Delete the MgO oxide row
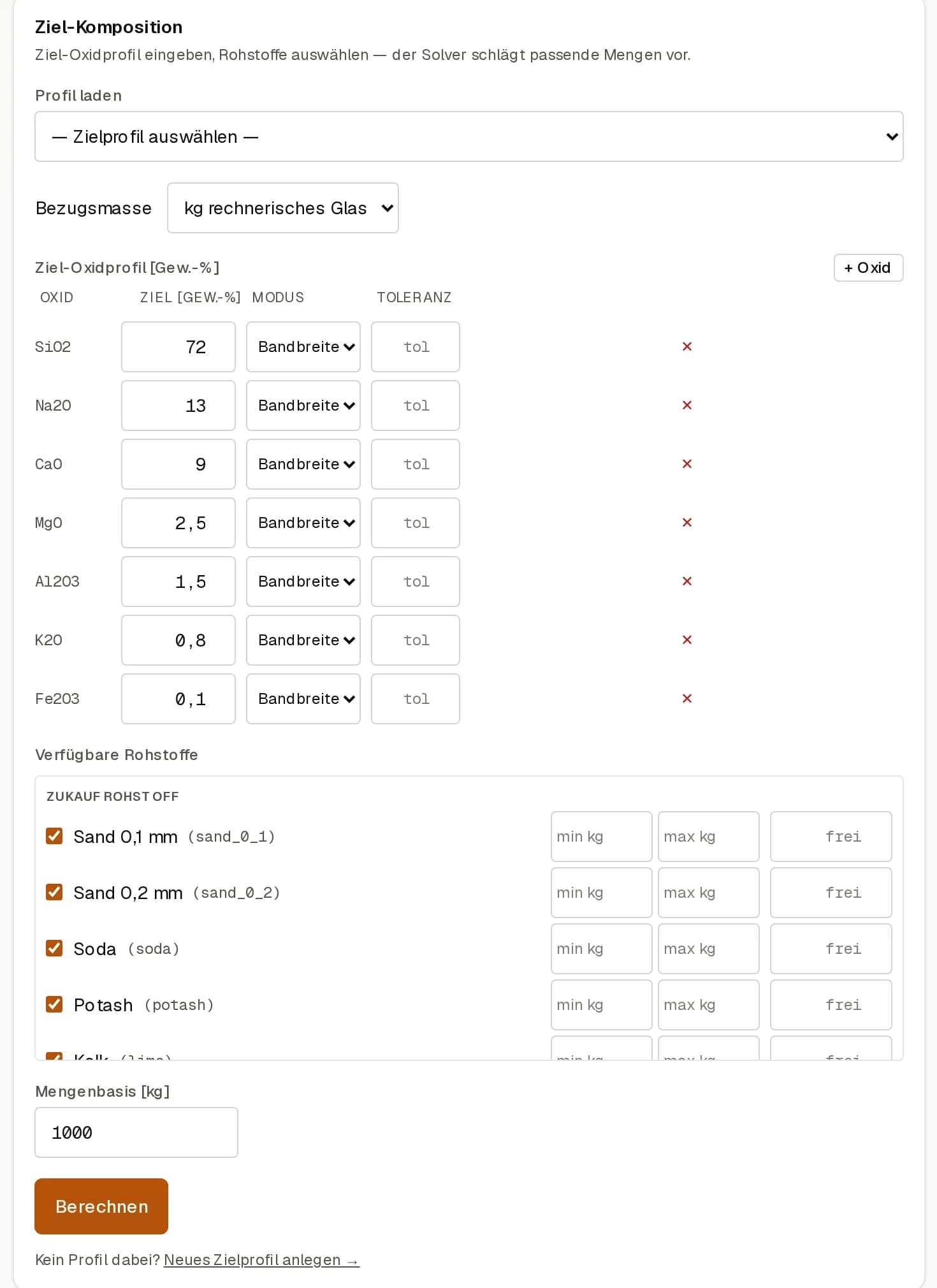Image resolution: width=937 pixels, height=1288 pixels. point(686,523)
